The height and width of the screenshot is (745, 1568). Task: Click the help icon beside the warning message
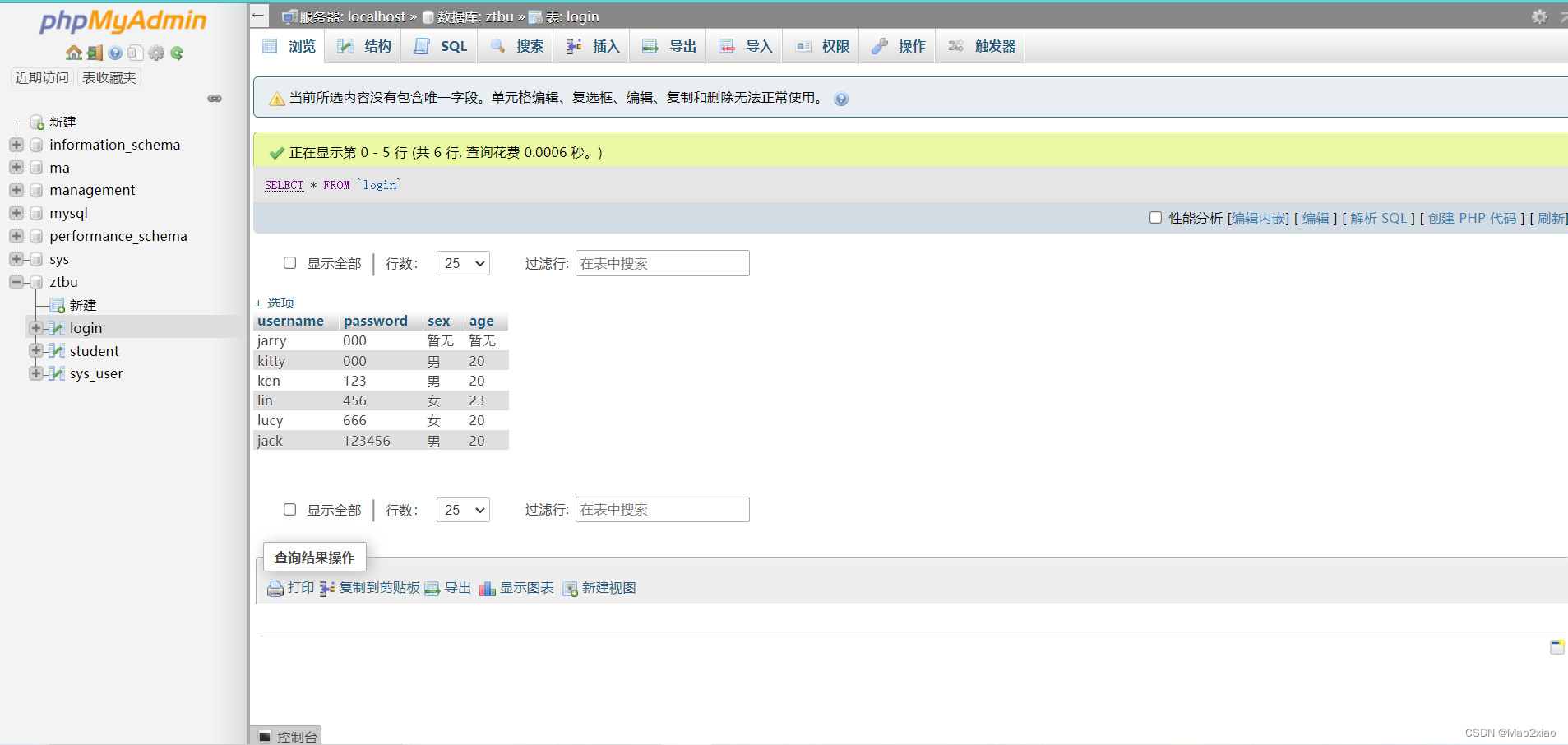pos(841,99)
